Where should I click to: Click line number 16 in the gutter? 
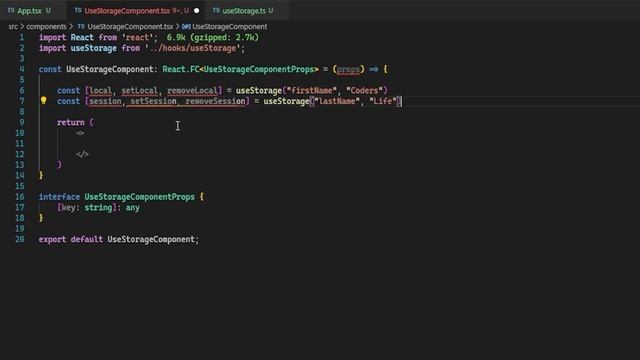tap(20, 197)
